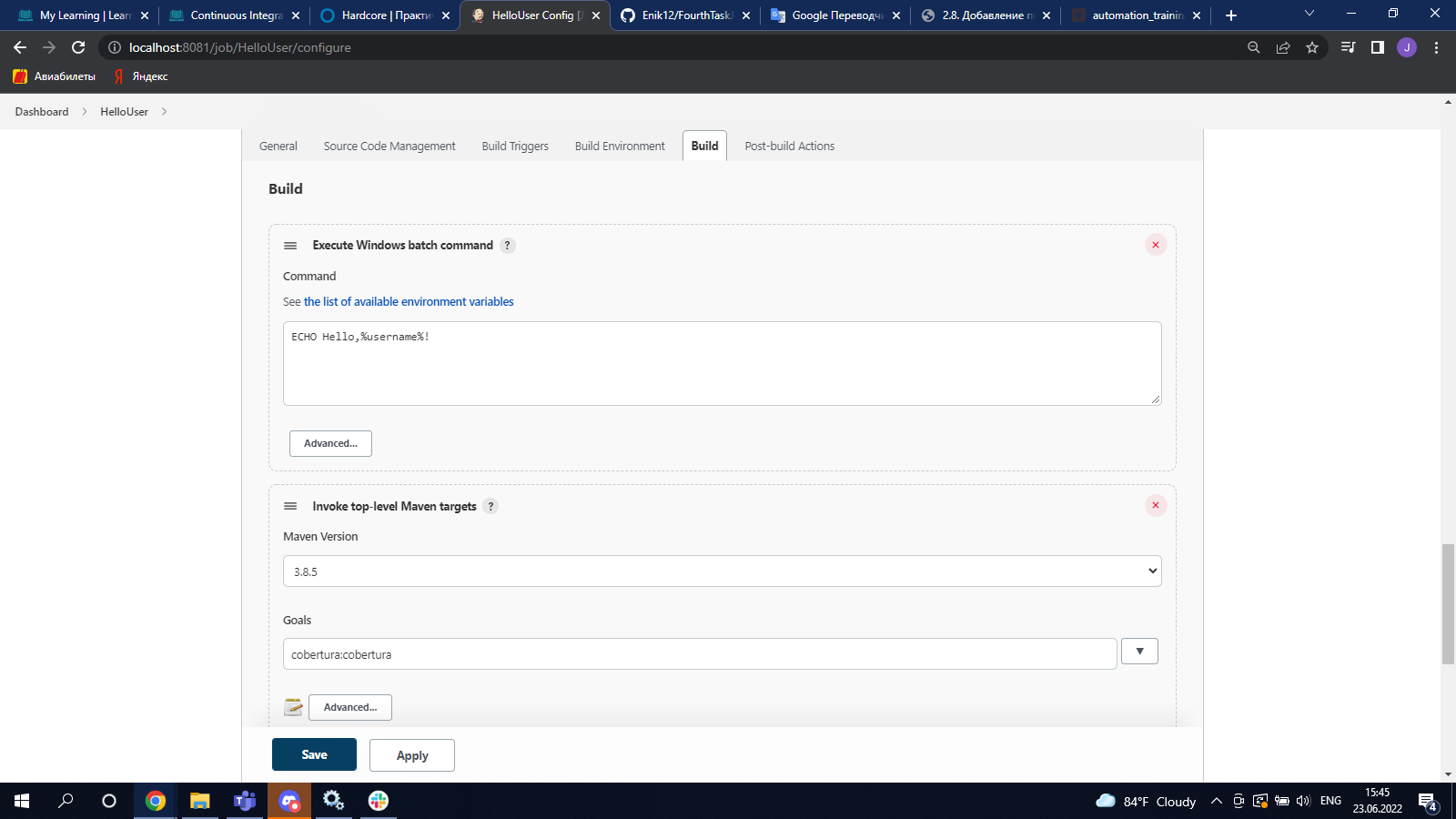Open the Chrome three-dot menu
The image size is (1456, 819).
tap(1436, 47)
